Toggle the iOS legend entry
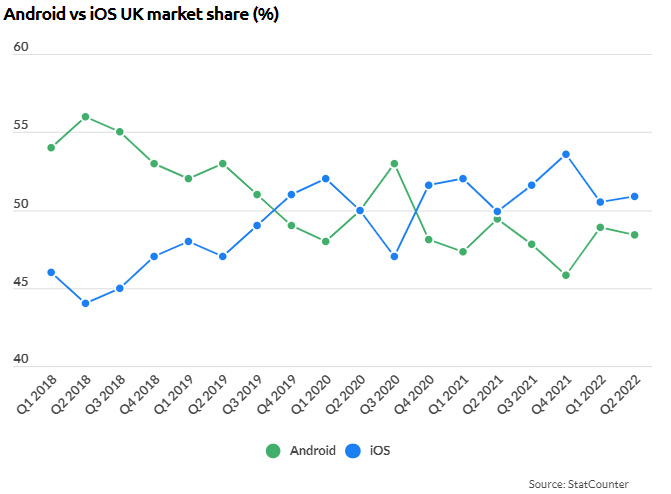 368,451
